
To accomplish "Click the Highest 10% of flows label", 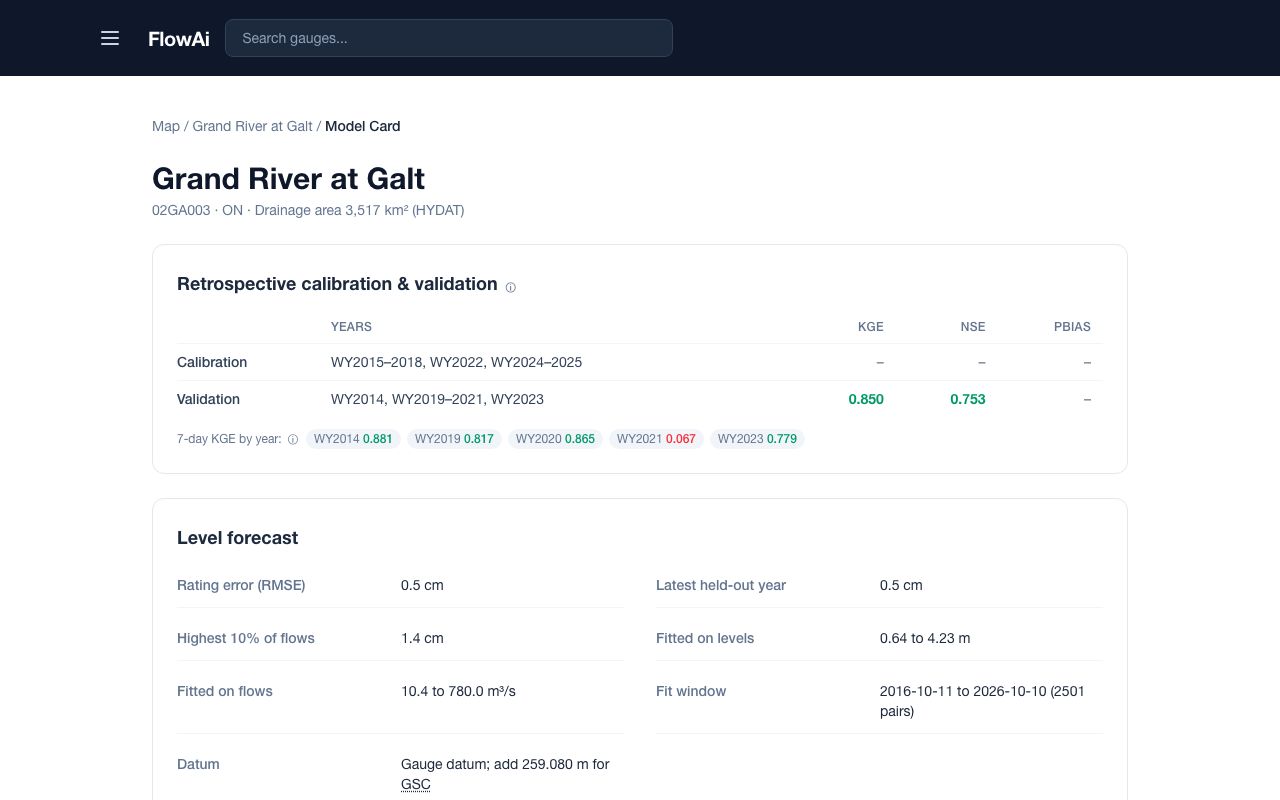I will pyautogui.click(x=246, y=638).
